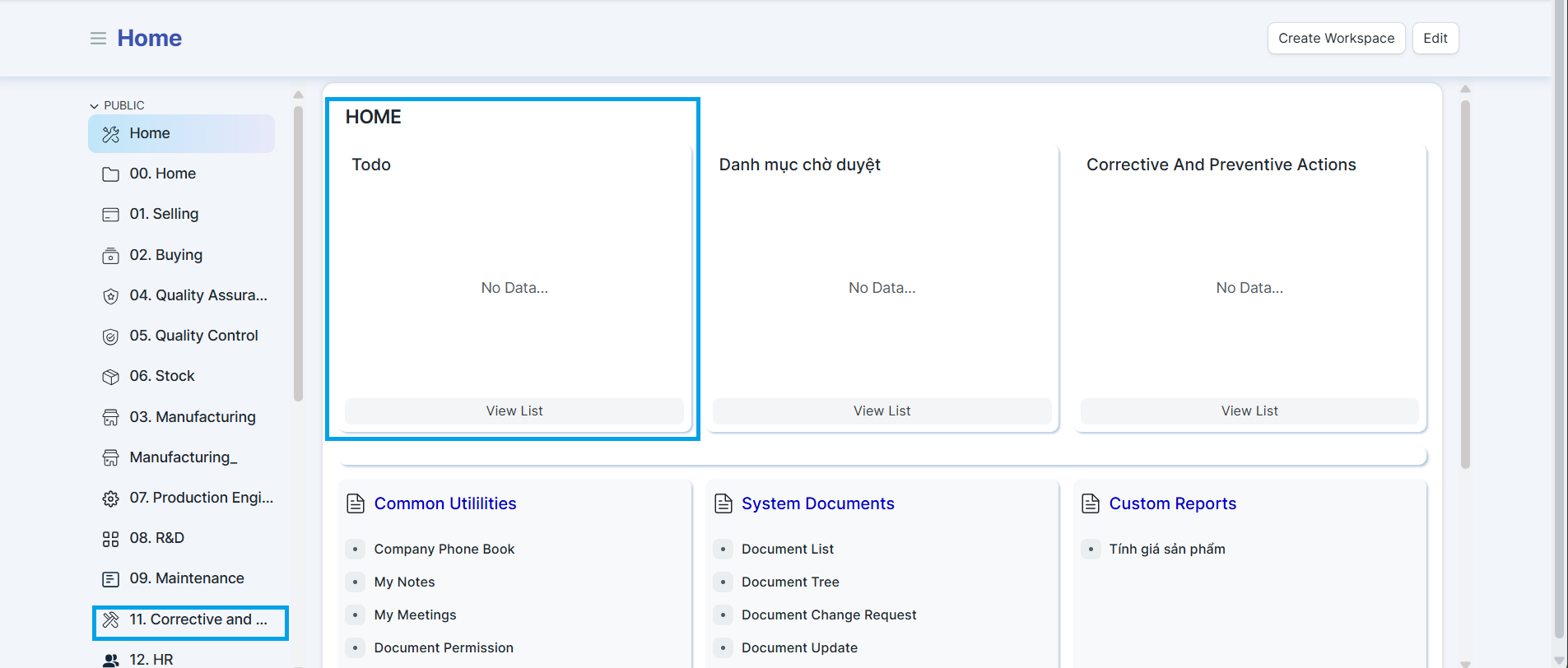This screenshot has width=1568, height=668.
Task: Open 03. Manufacturing workspace
Action: pyautogui.click(x=192, y=417)
